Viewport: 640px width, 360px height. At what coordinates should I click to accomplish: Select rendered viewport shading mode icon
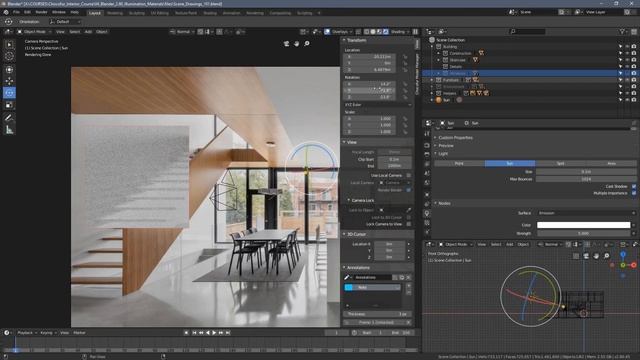[386, 32]
